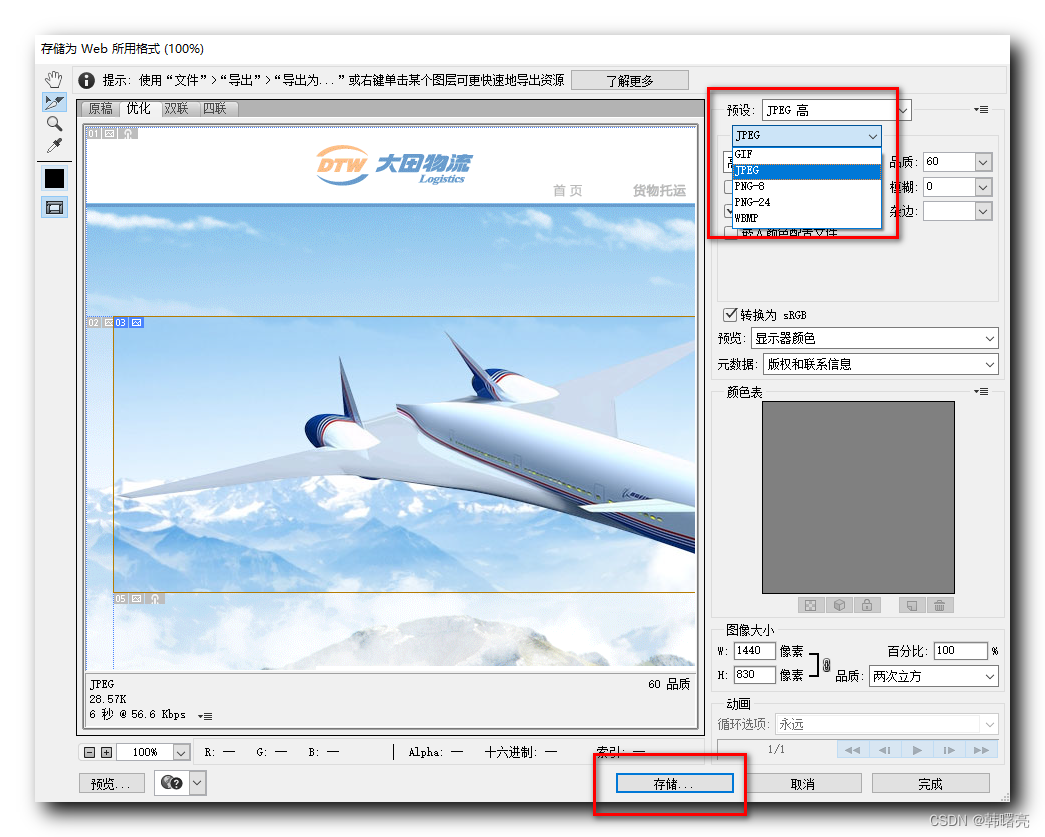Go to first animation frame
Viewport: 1045px width, 837px height.
point(852,750)
